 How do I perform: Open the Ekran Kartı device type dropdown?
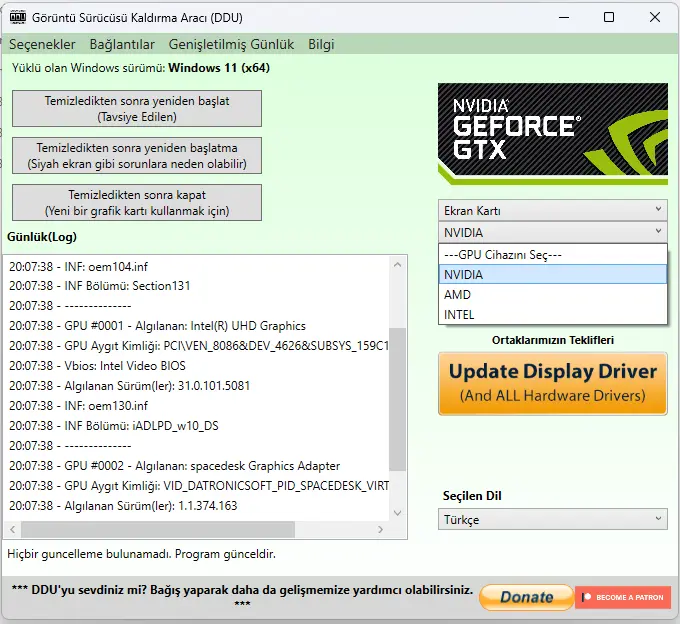coord(552,210)
